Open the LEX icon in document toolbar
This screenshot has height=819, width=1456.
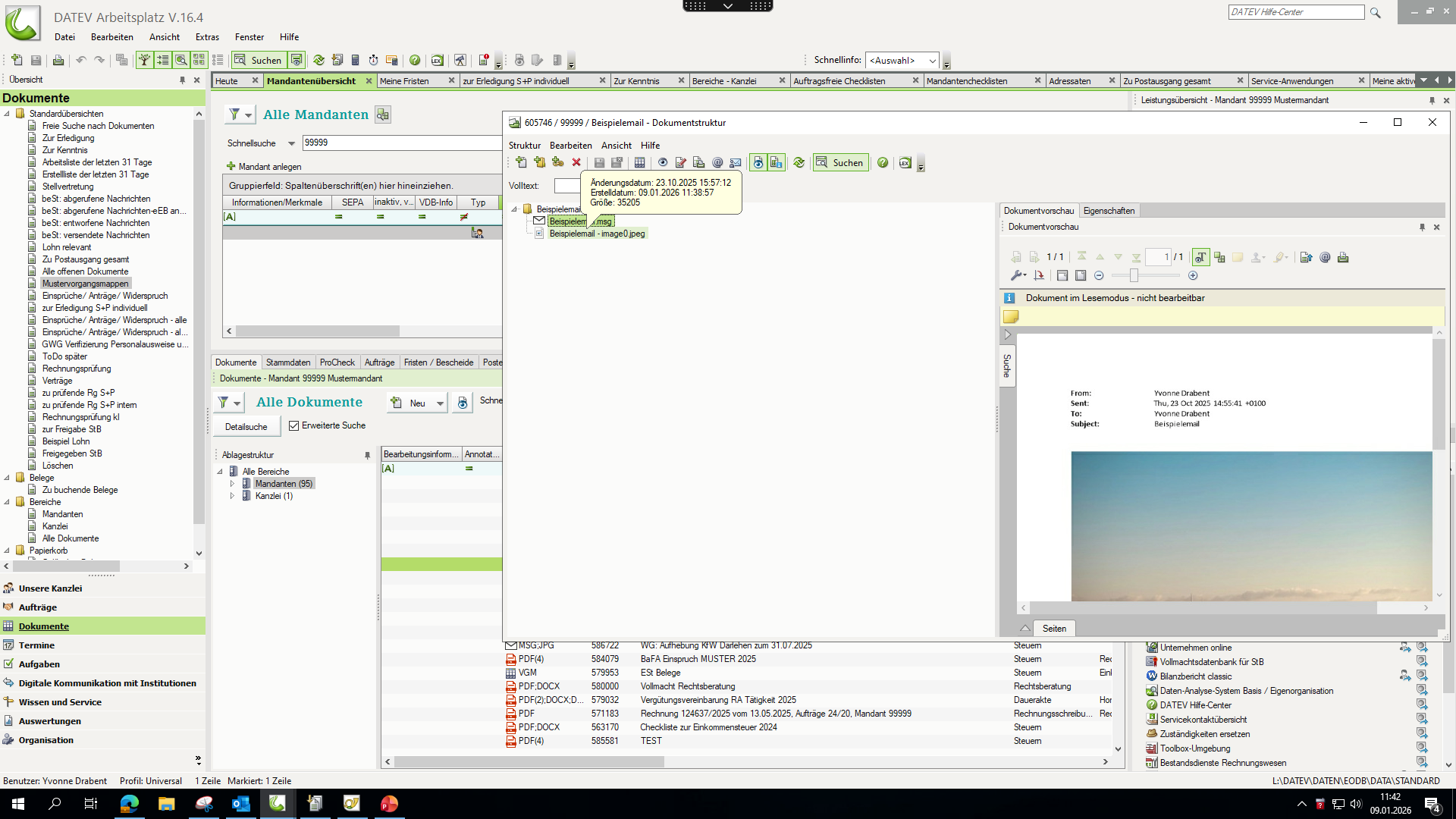[x=905, y=162]
